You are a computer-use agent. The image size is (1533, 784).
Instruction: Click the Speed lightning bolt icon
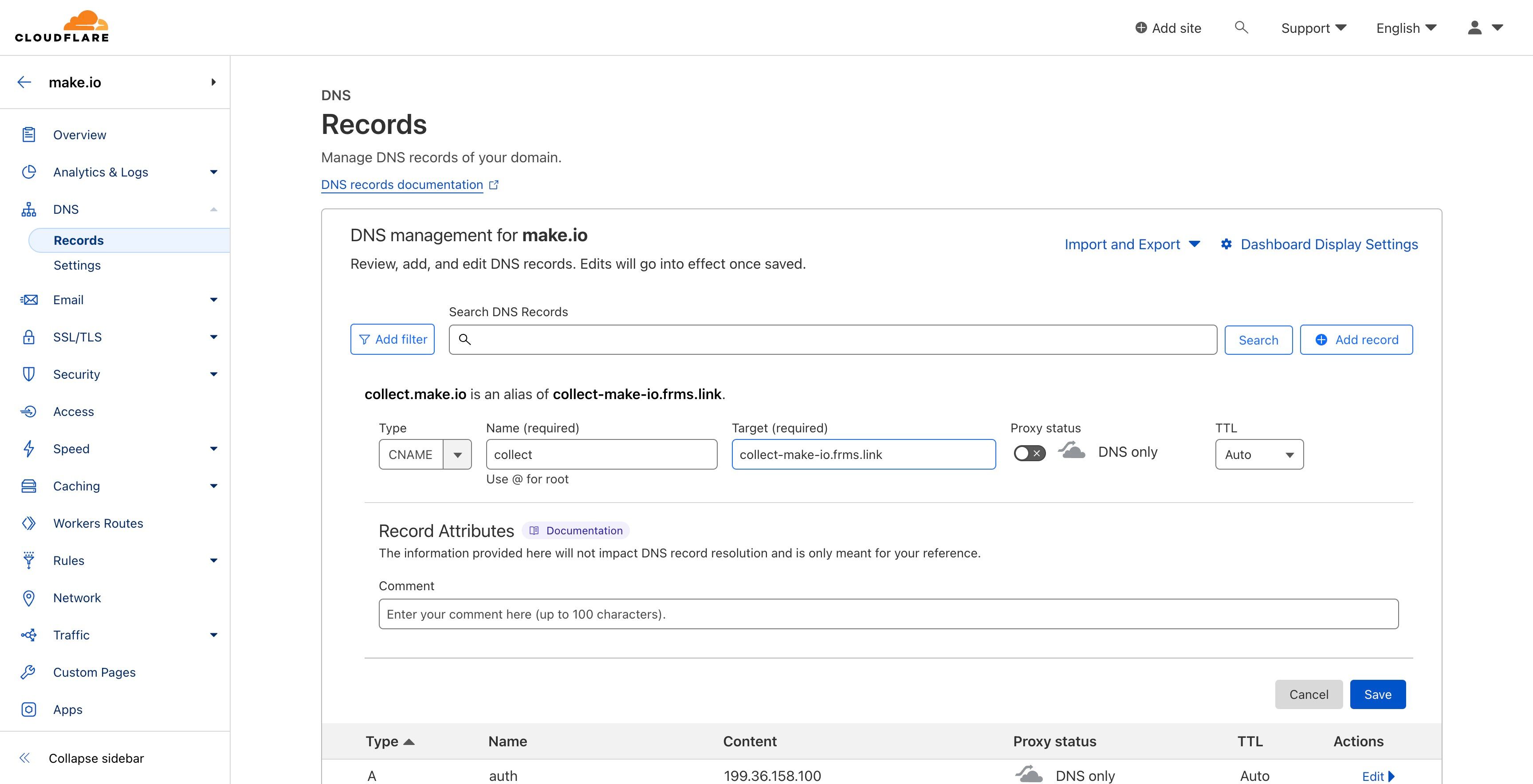(28, 448)
